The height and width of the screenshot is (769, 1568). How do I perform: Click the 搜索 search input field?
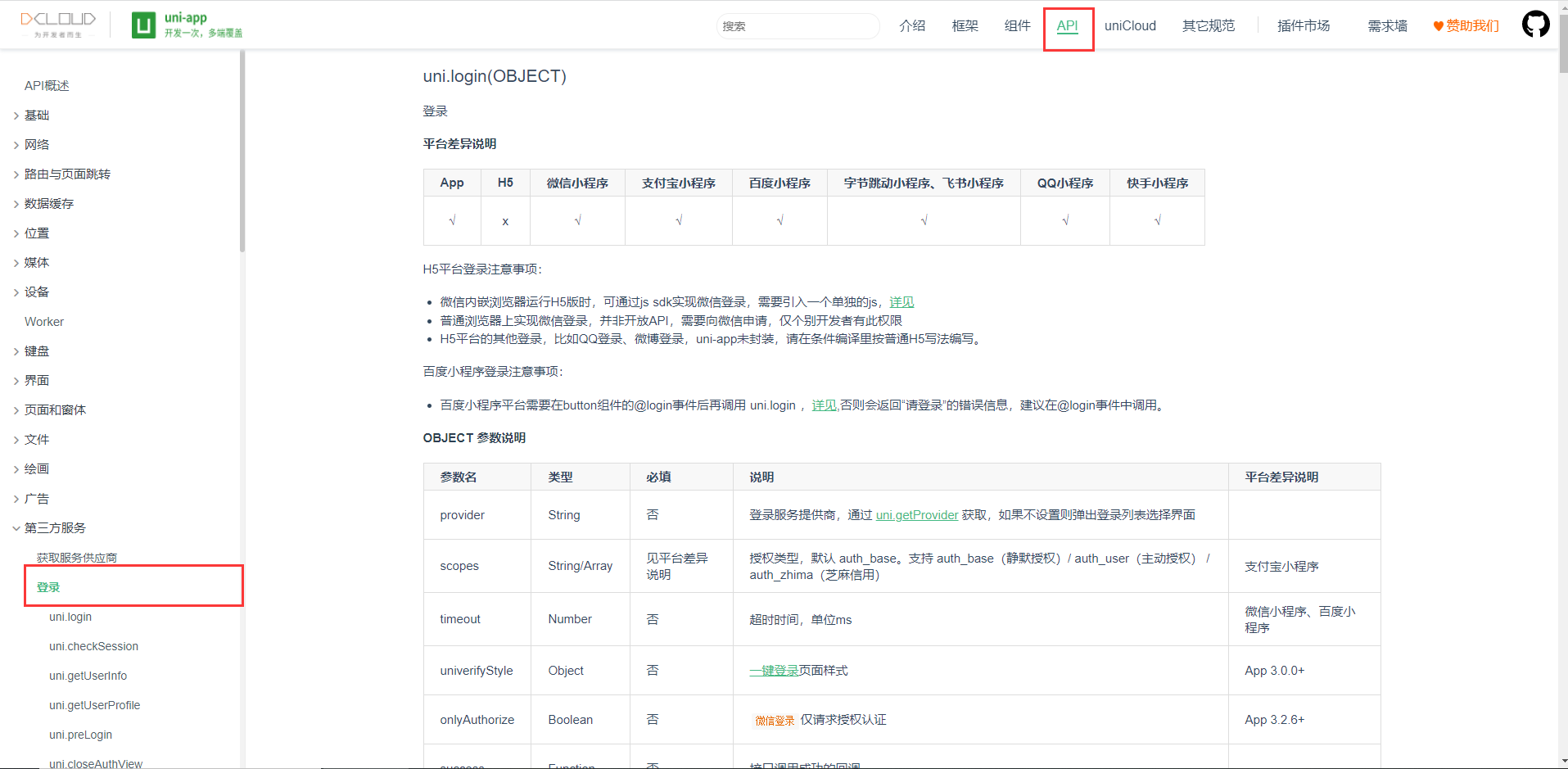click(x=798, y=25)
